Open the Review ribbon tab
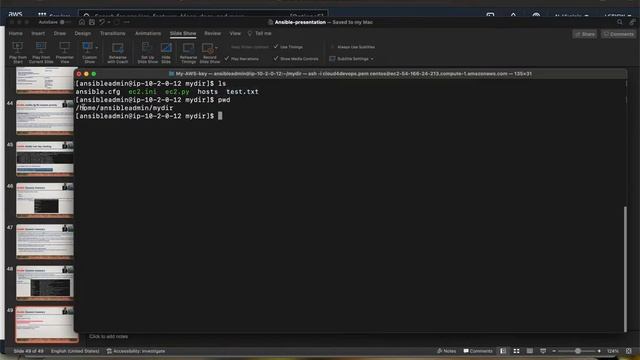This screenshot has width=640, height=360. coord(212,33)
